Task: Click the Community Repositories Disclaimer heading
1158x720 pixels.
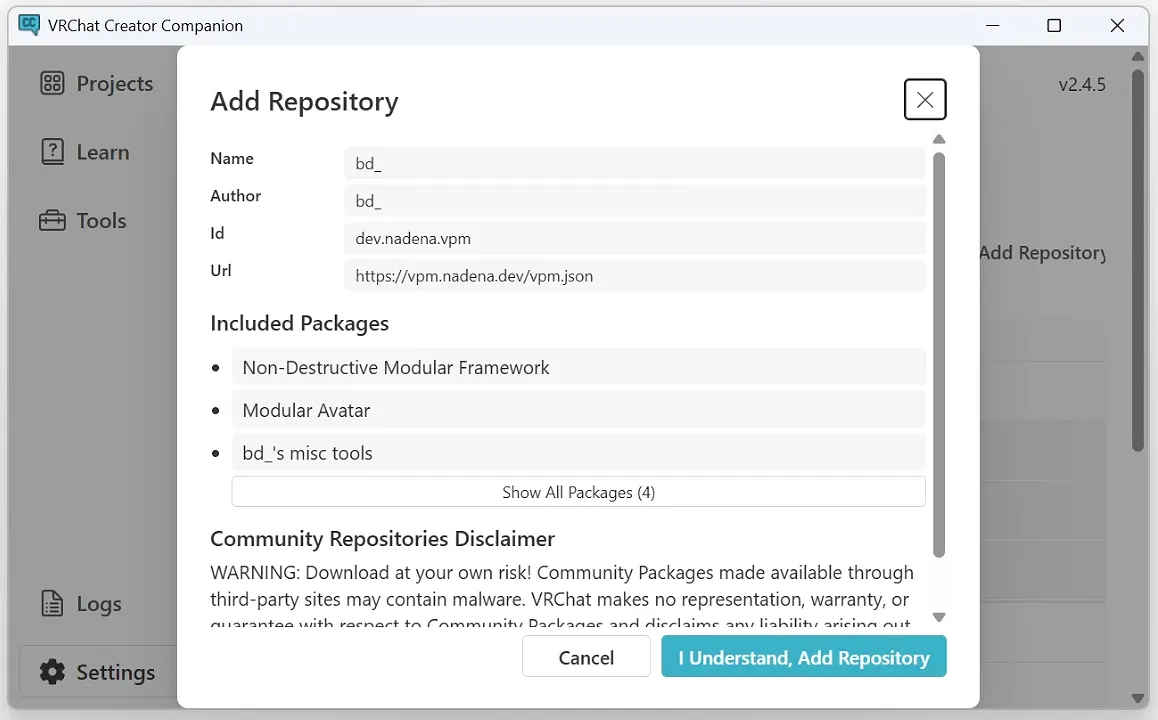Action: tap(382, 539)
